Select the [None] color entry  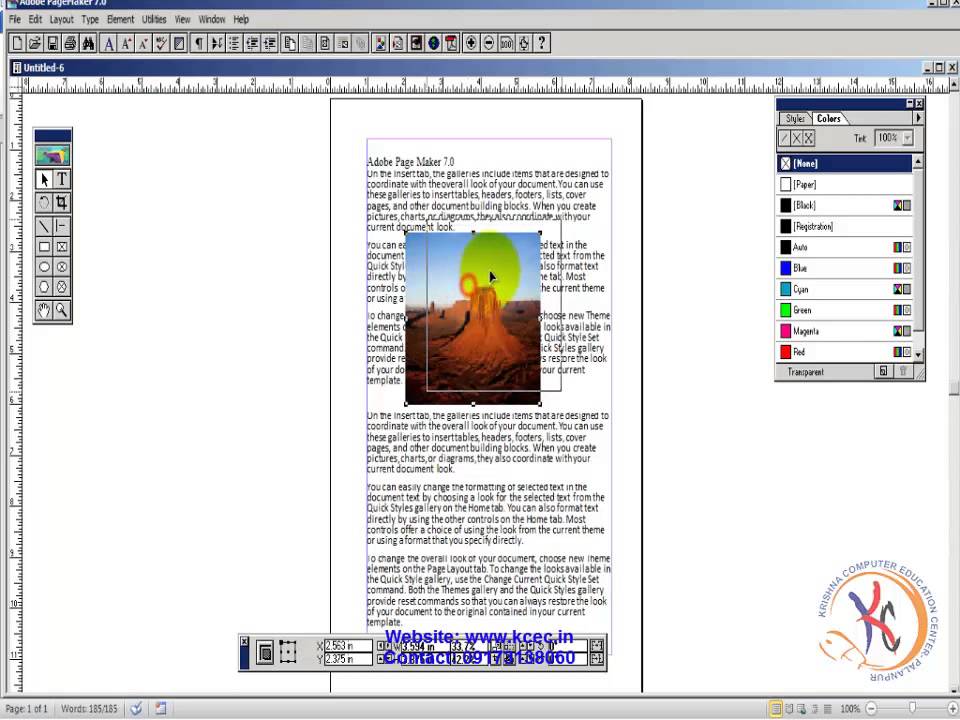pos(845,163)
